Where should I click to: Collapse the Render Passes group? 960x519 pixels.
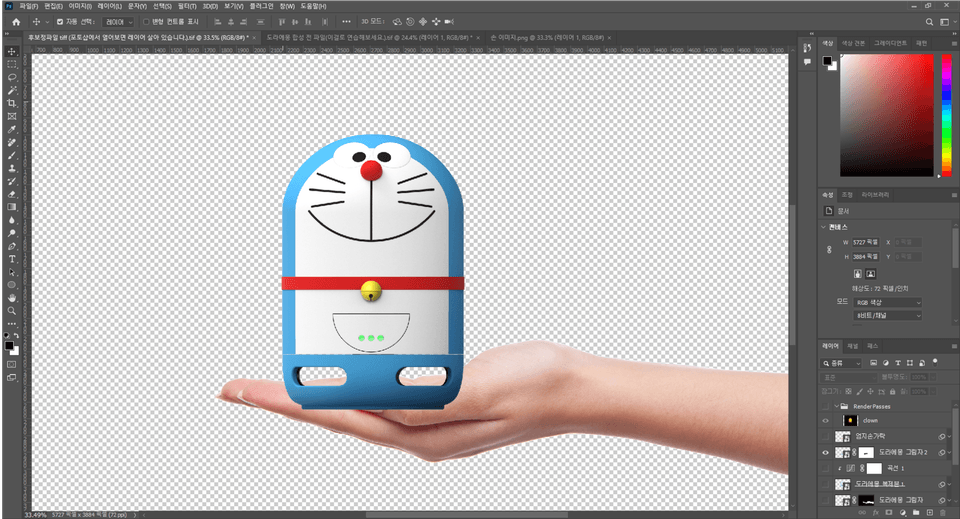tap(836, 406)
